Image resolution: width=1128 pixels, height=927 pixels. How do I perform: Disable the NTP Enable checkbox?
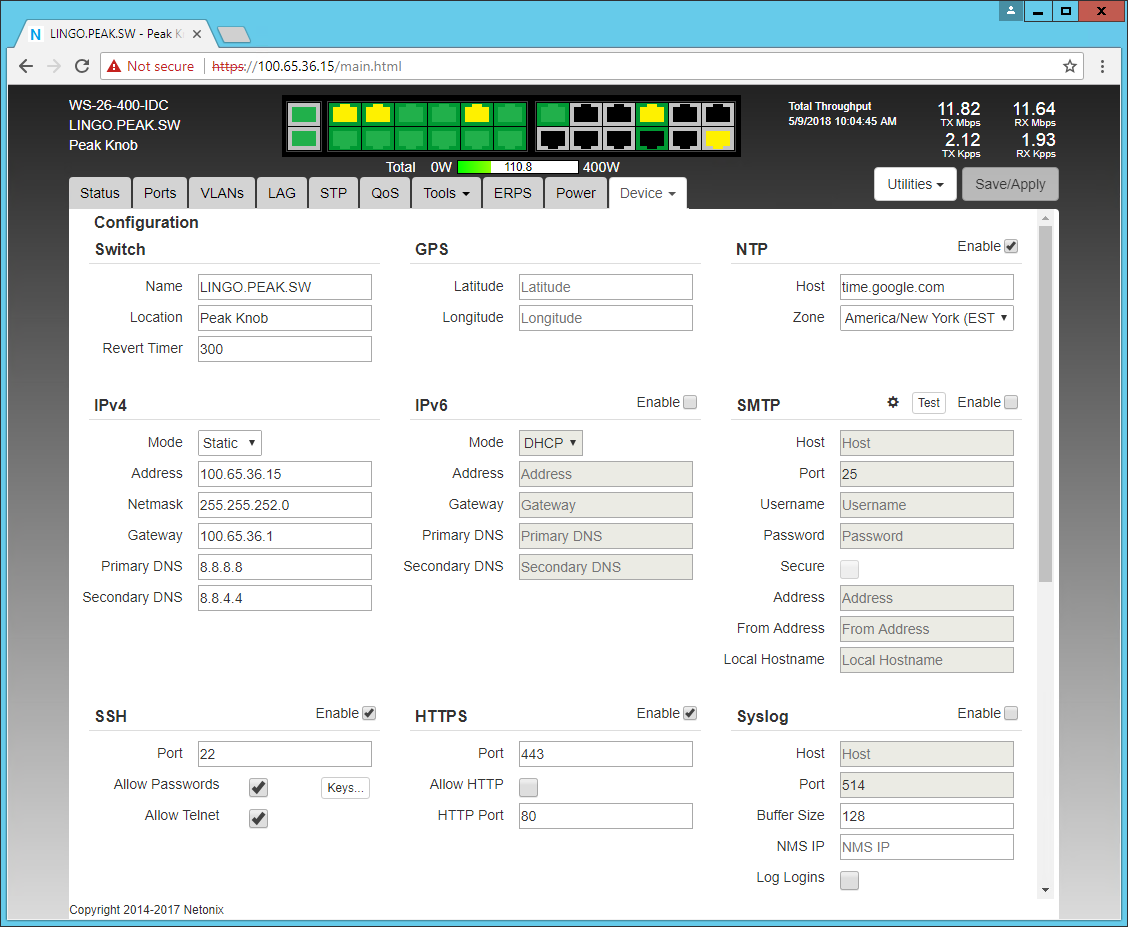pos(1011,246)
